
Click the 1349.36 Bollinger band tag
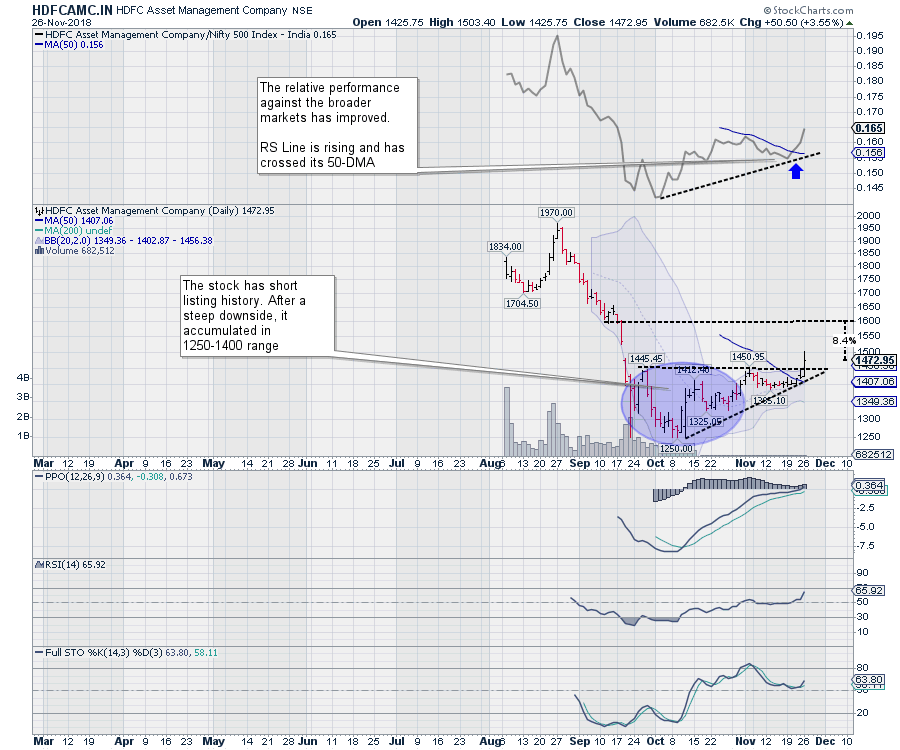874,402
